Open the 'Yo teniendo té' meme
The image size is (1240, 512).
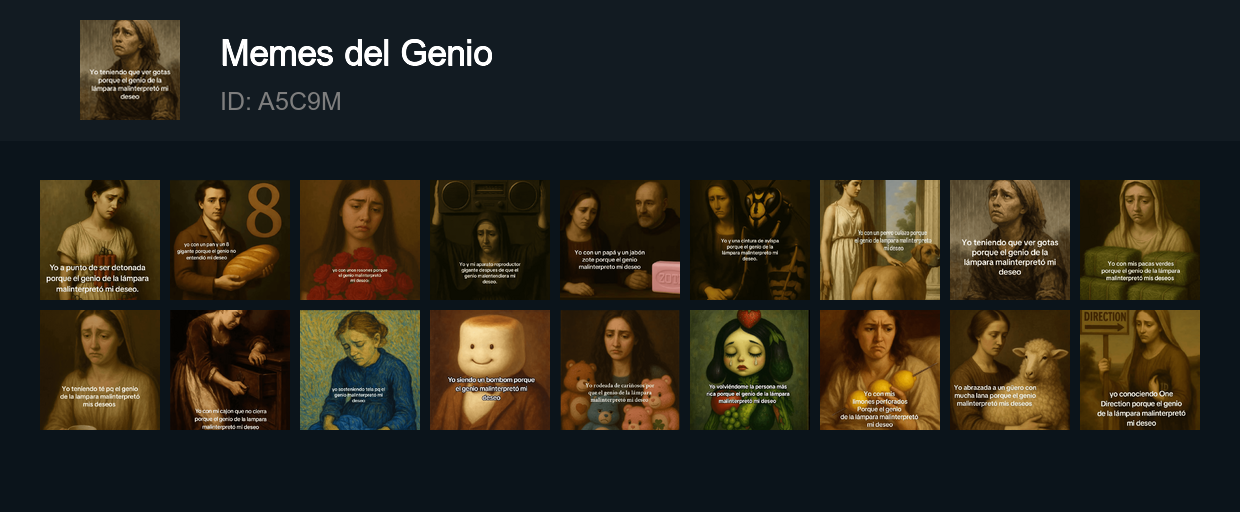coord(100,370)
